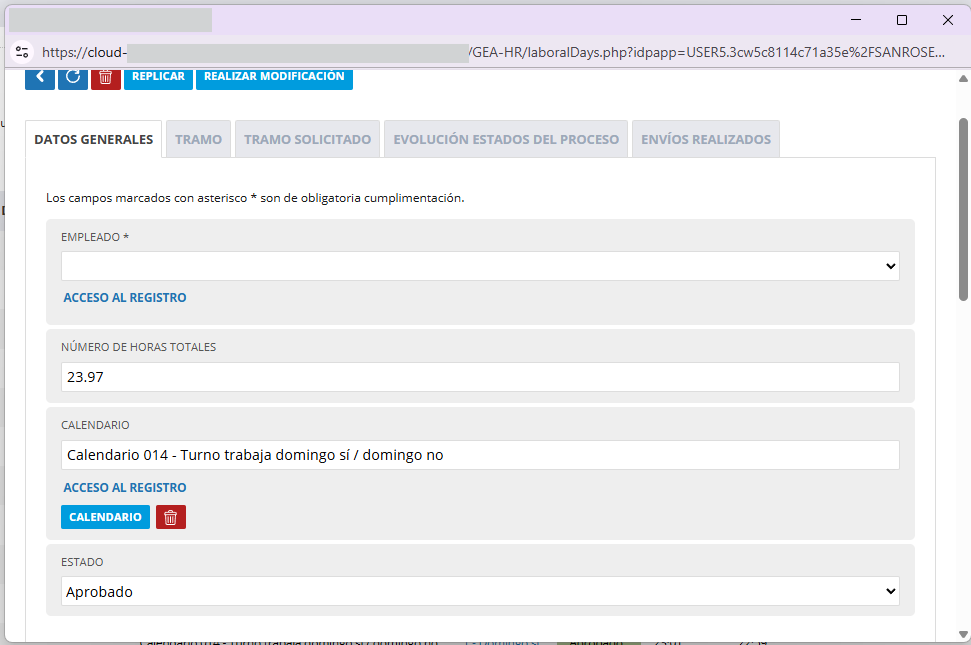Open the blue CALENDARIO button
This screenshot has width=971, height=645.
pos(105,517)
